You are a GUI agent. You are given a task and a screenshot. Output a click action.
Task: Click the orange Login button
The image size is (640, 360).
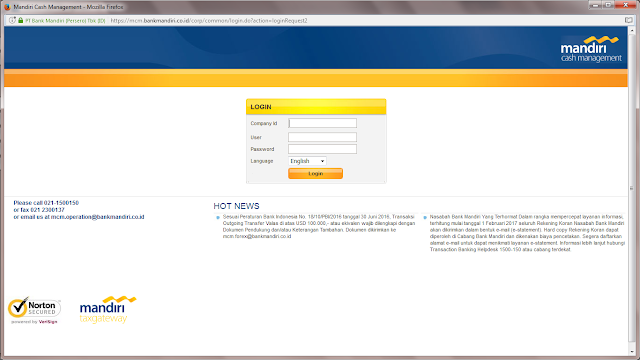click(316, 173)
